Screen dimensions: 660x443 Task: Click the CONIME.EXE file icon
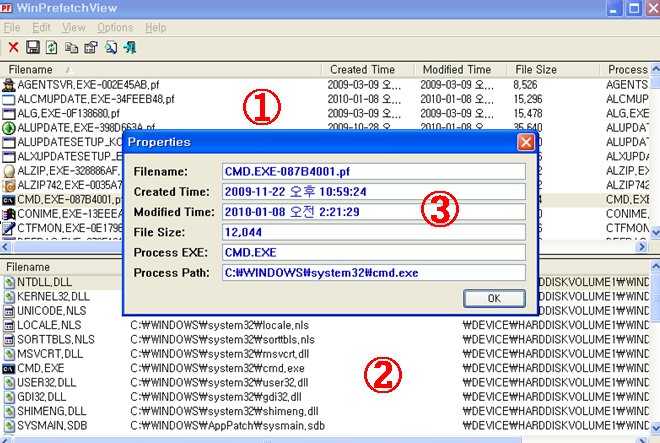point(8,214)
